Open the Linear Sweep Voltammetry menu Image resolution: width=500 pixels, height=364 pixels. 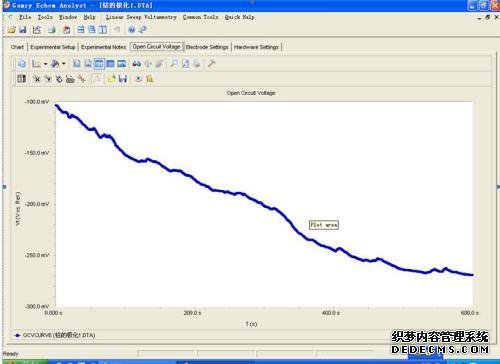(x=141, y=17)
